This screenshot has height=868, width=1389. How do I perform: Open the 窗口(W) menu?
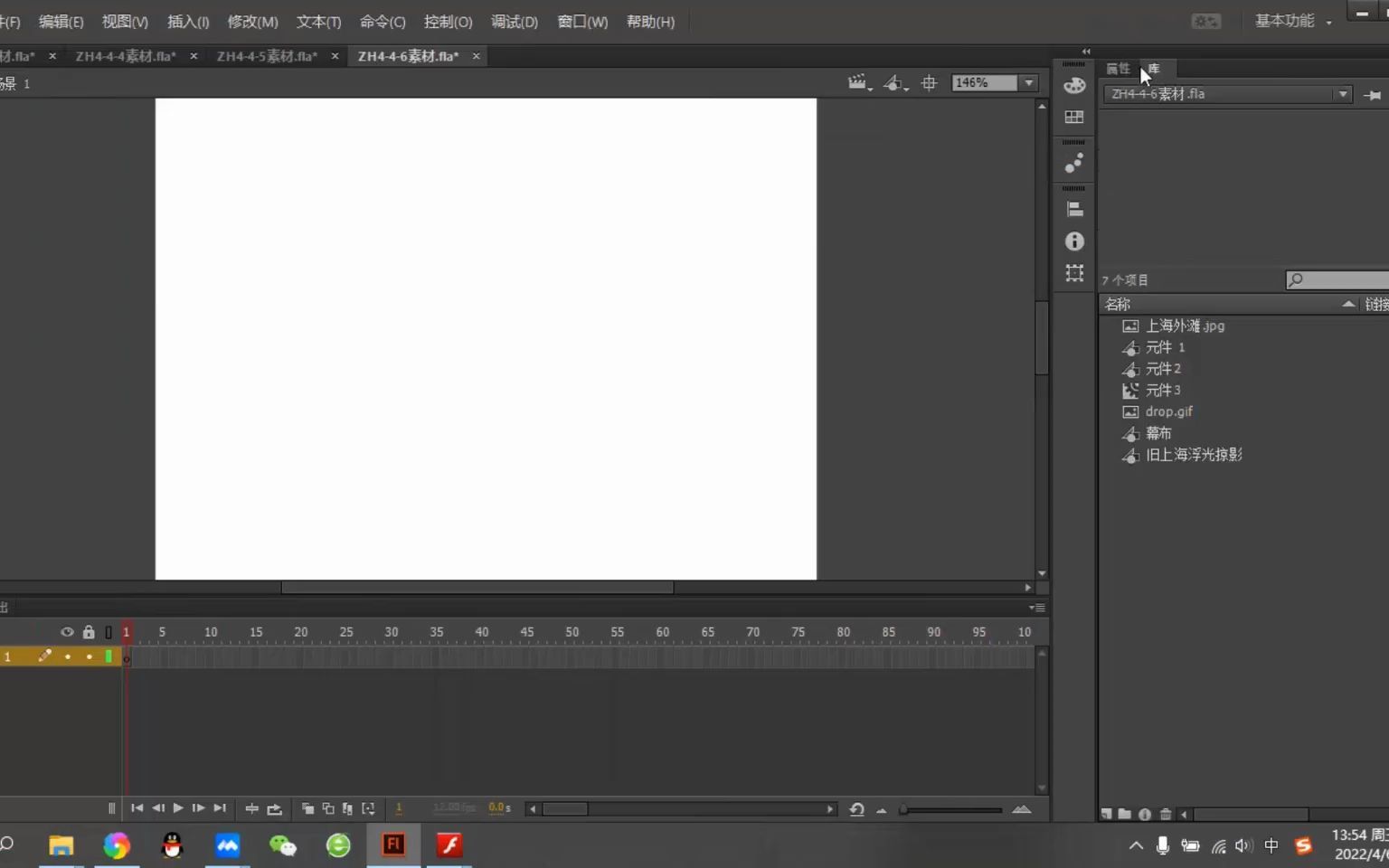point(582,22)
